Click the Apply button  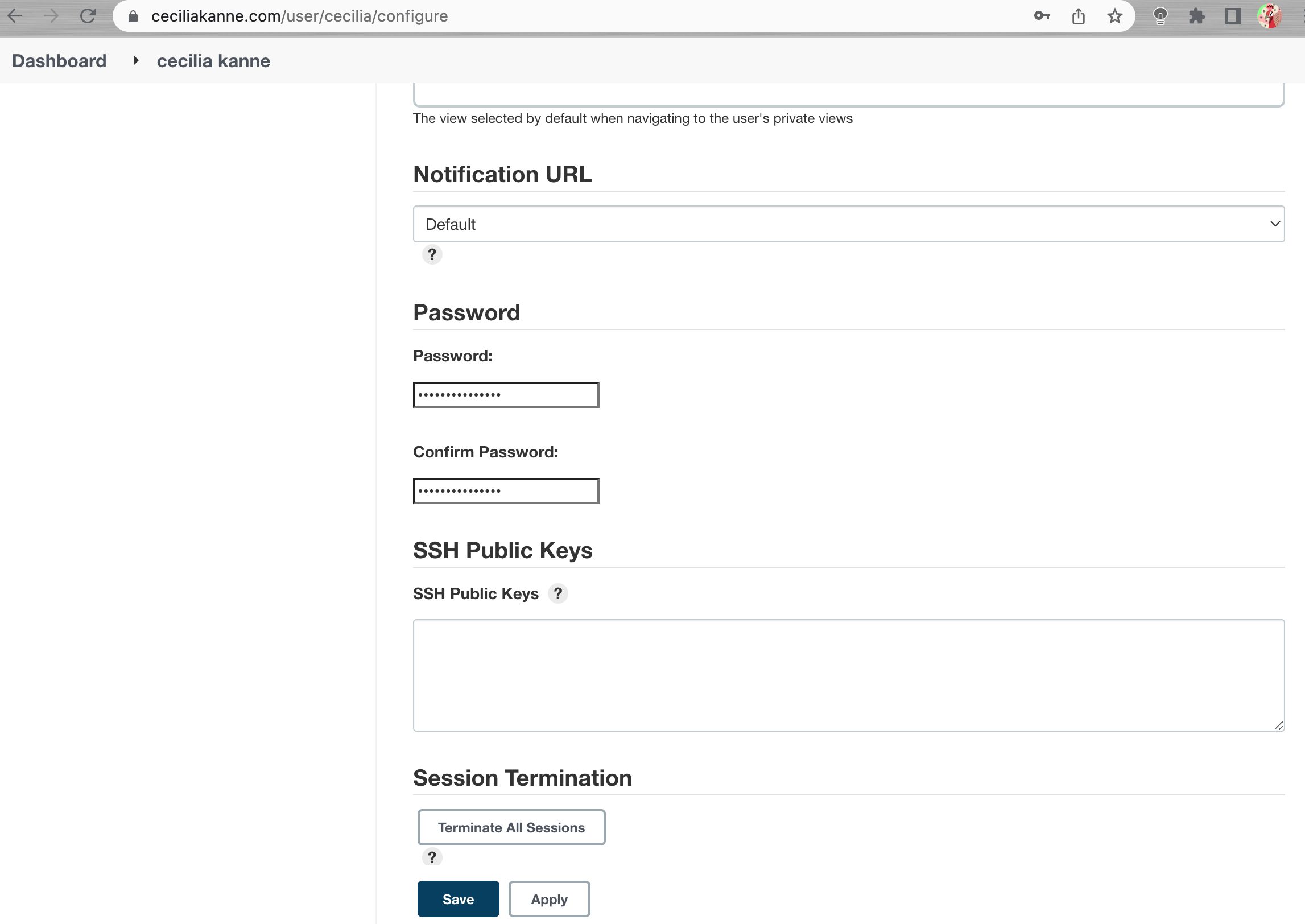549,899
